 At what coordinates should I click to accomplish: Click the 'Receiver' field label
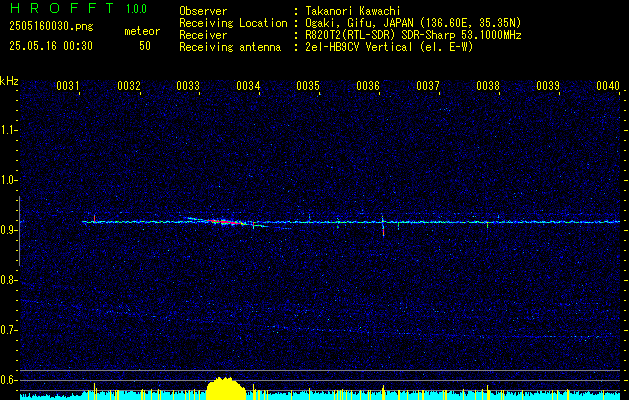point(203,35)
